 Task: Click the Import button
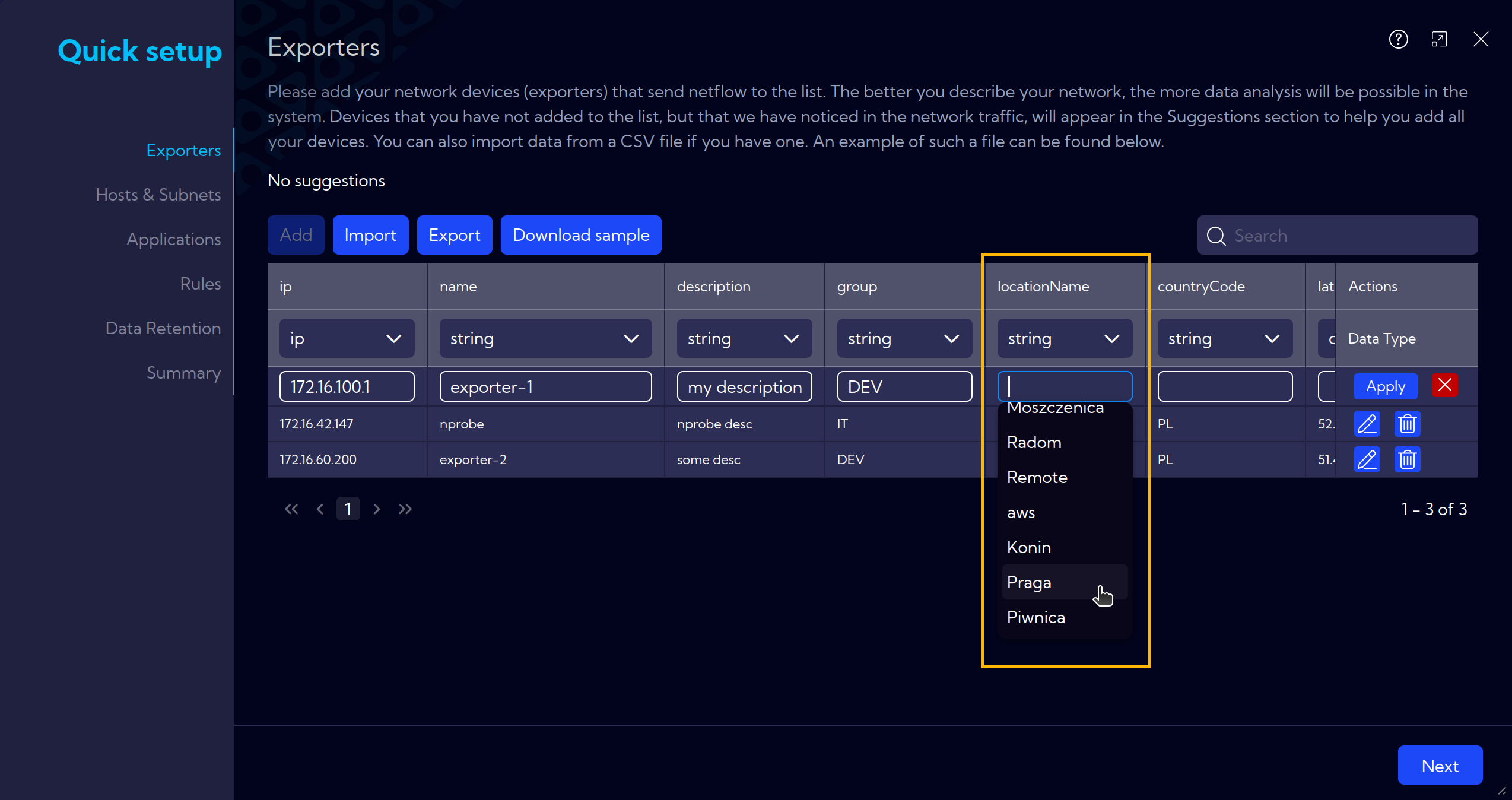pyautogui.click(x=370, y=235)
